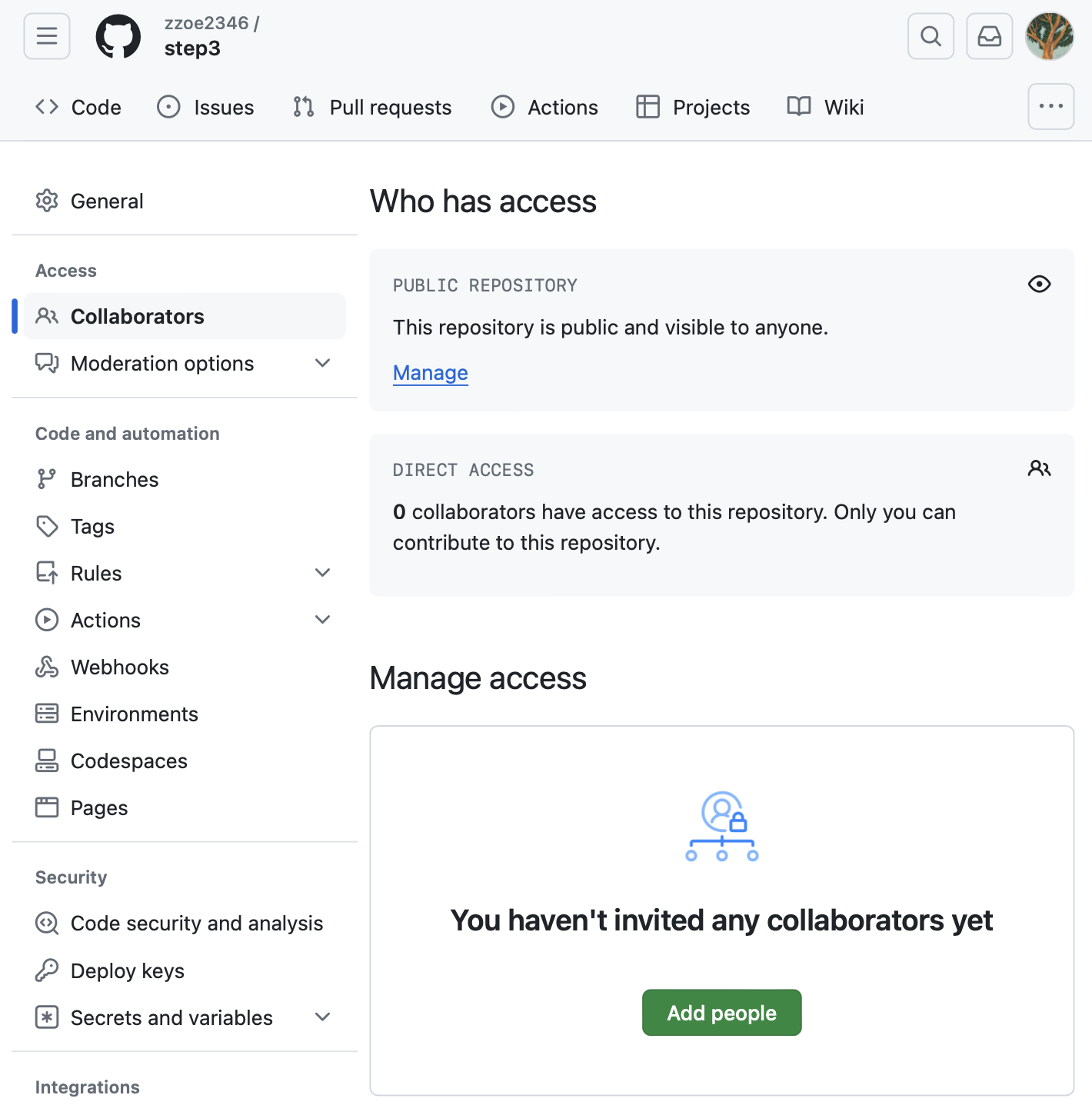Click the step3 repository name

192,48
